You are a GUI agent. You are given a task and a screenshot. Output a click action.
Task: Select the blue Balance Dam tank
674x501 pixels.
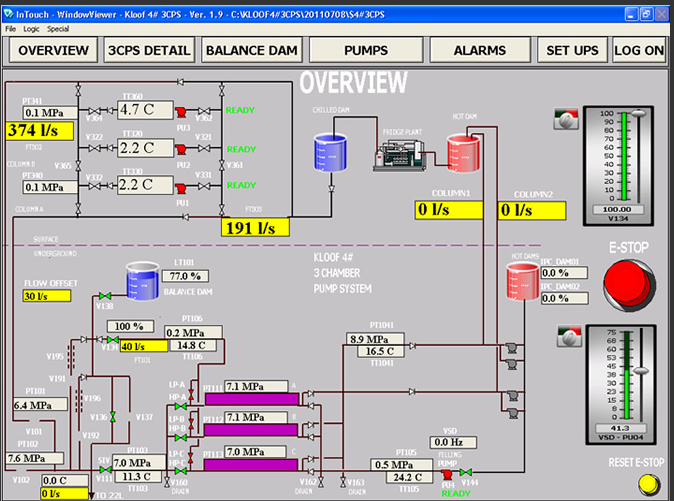[143, 281]
